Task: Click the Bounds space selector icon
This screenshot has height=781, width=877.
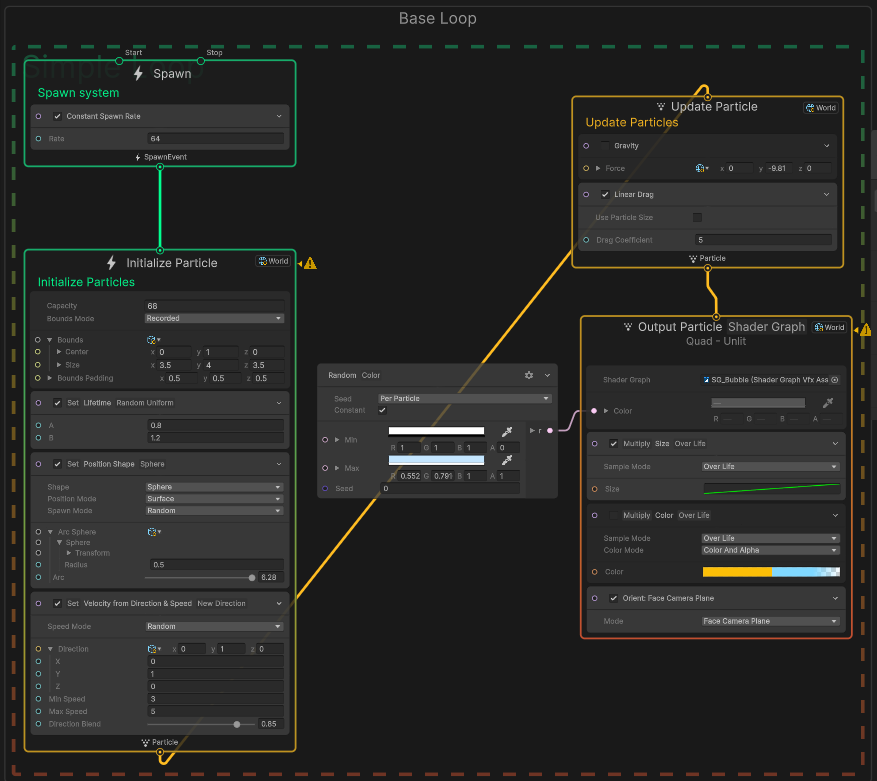Action: pos(153,340)
